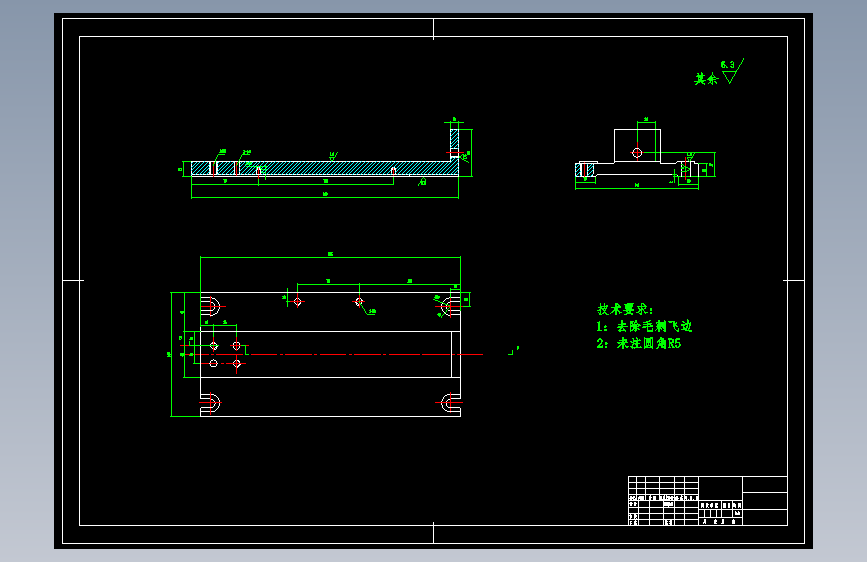The image size is (867, 562).
Task: Select the hatched section of the front view
Action: tap(325, 168)
